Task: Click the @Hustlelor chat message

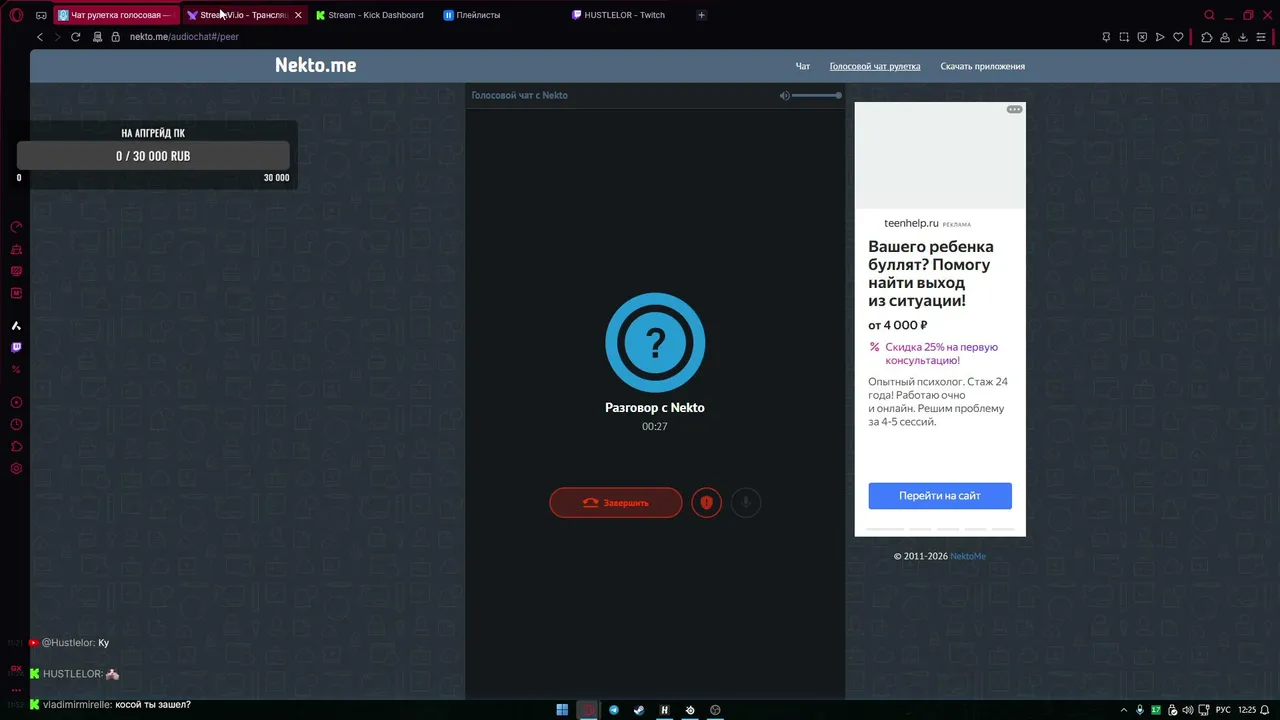Action: click(69, 643)
